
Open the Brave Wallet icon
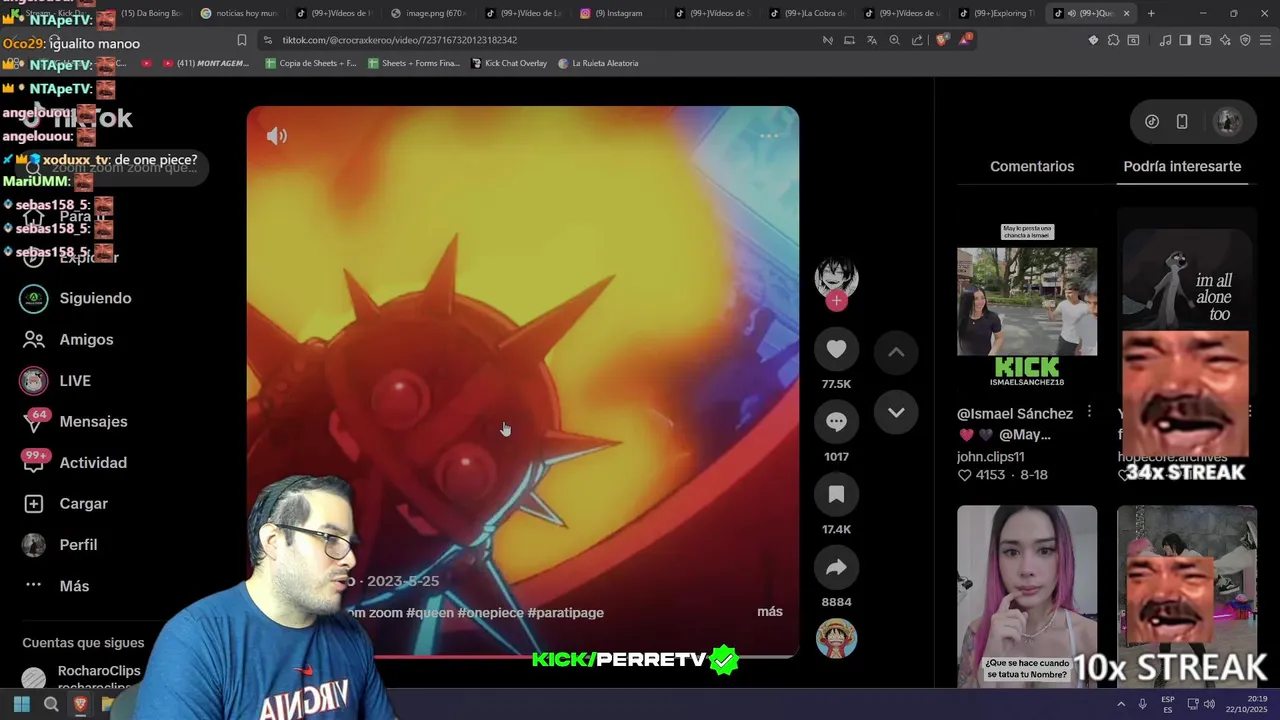pos(1205,40)
